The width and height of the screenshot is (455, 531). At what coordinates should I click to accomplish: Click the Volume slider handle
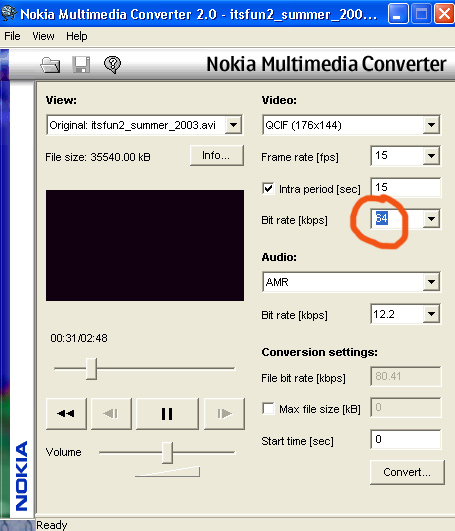click(167, 452)
